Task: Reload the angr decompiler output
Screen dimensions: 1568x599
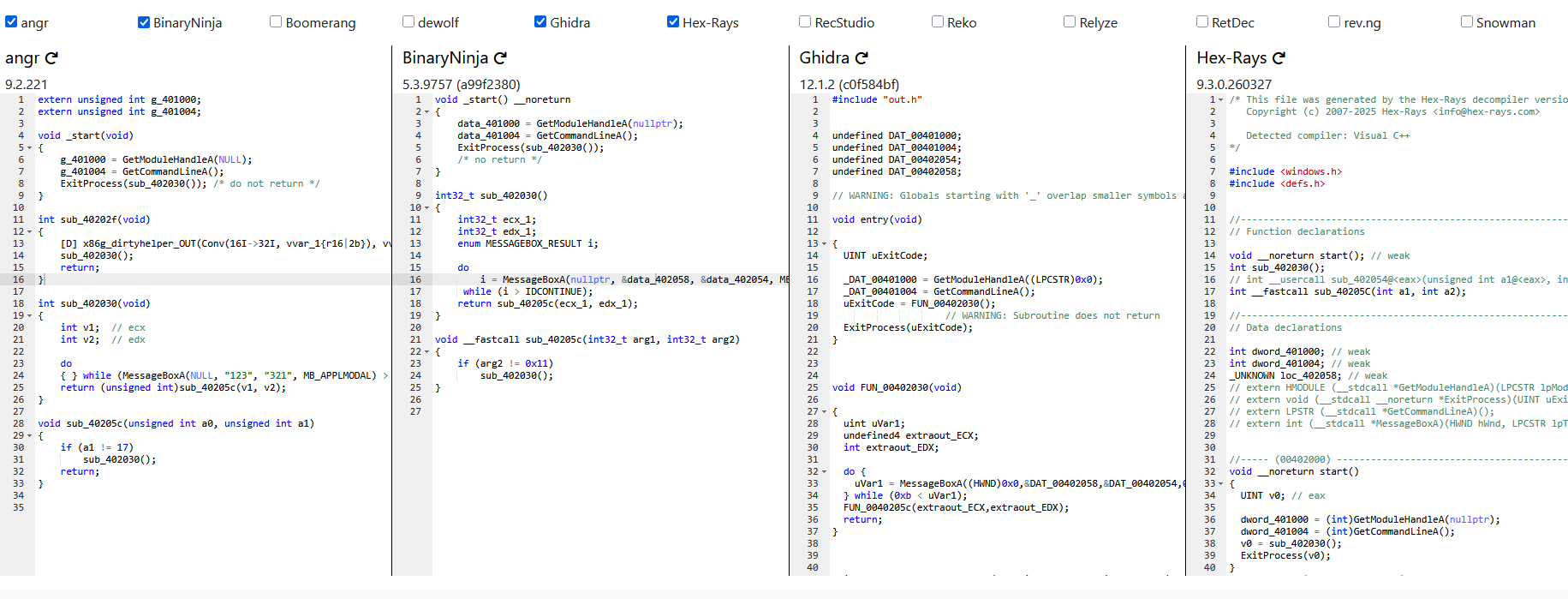Action: 51,58
